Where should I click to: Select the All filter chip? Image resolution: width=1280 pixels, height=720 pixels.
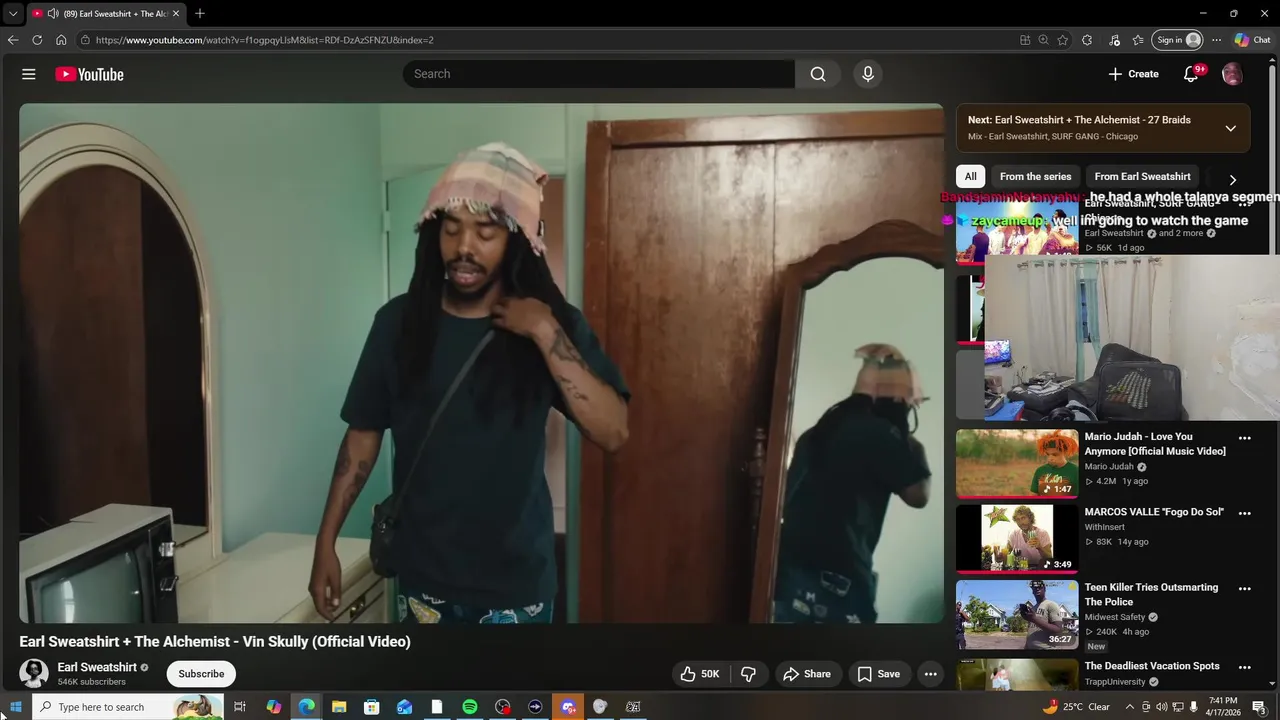[970, 176]
